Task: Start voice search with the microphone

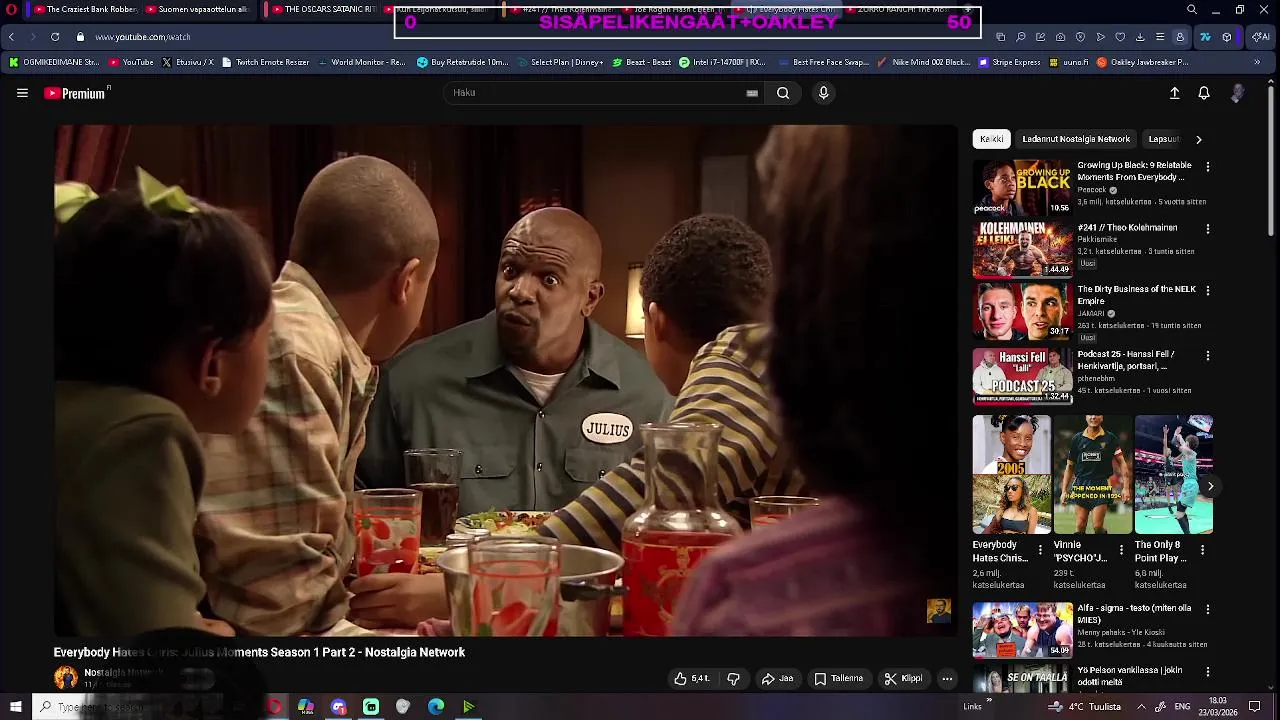Action: [823, 93]
